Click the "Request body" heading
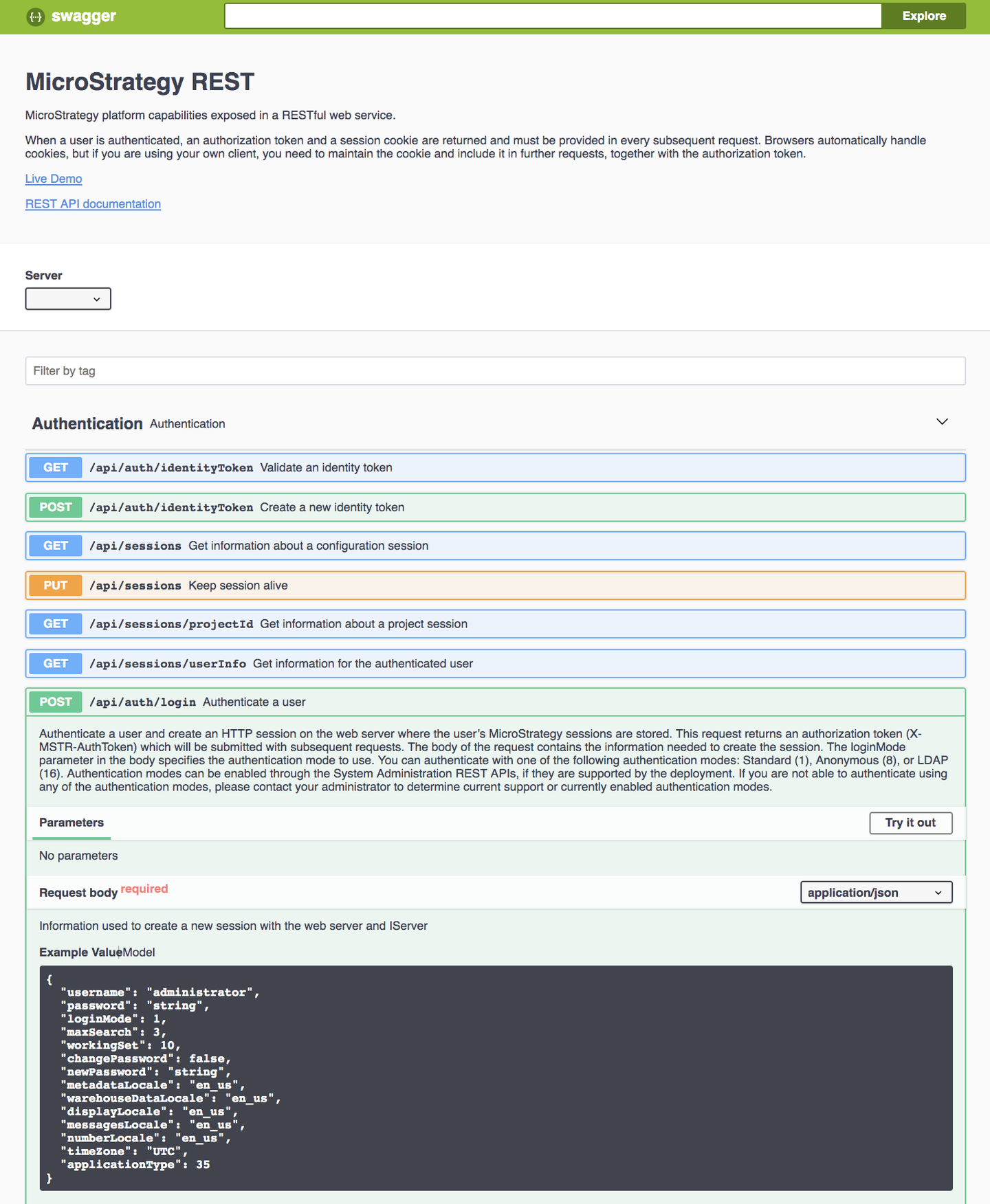 (78, 893)
